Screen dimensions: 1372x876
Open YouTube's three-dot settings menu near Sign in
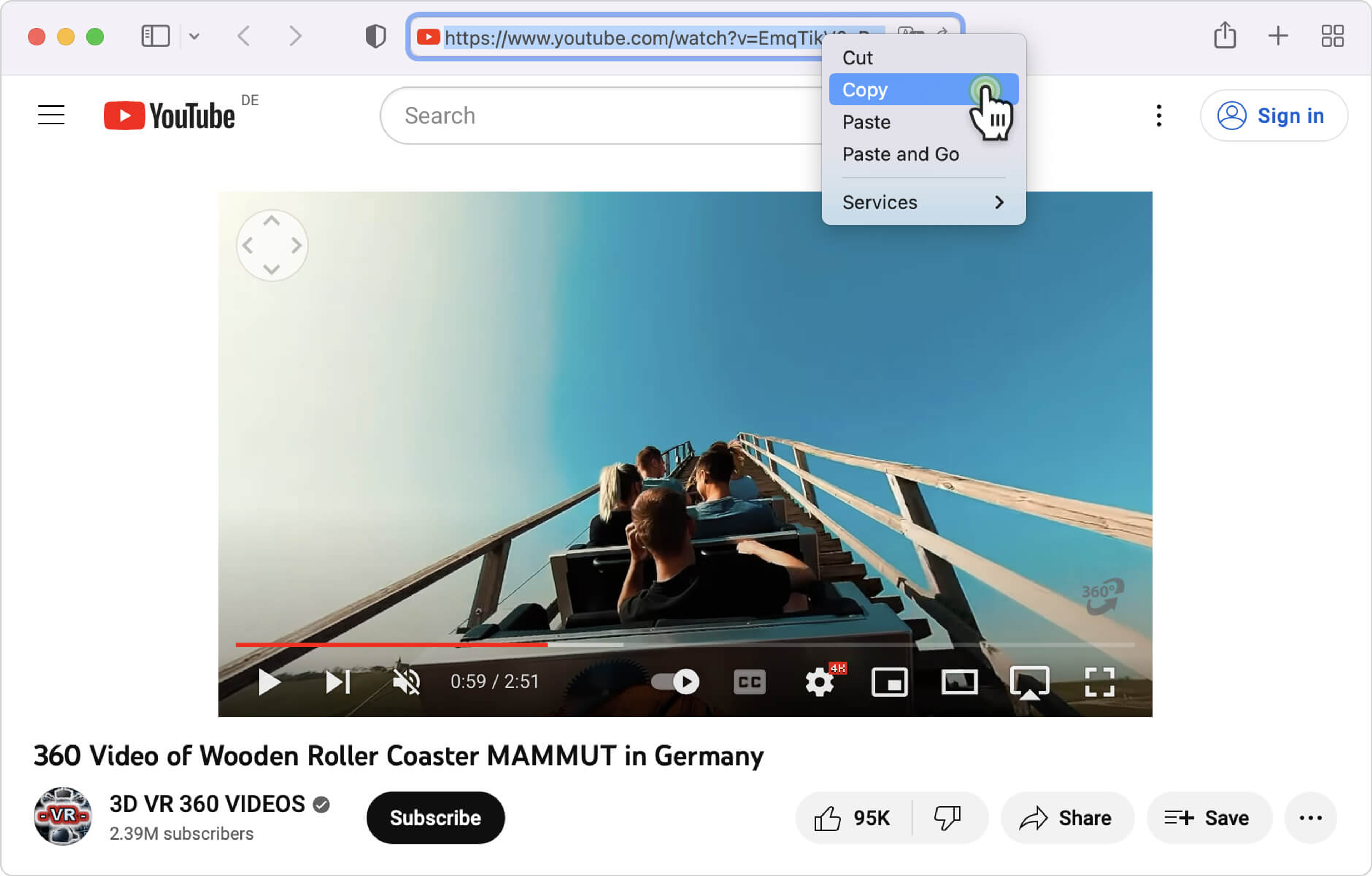(x=1158, y=115)
